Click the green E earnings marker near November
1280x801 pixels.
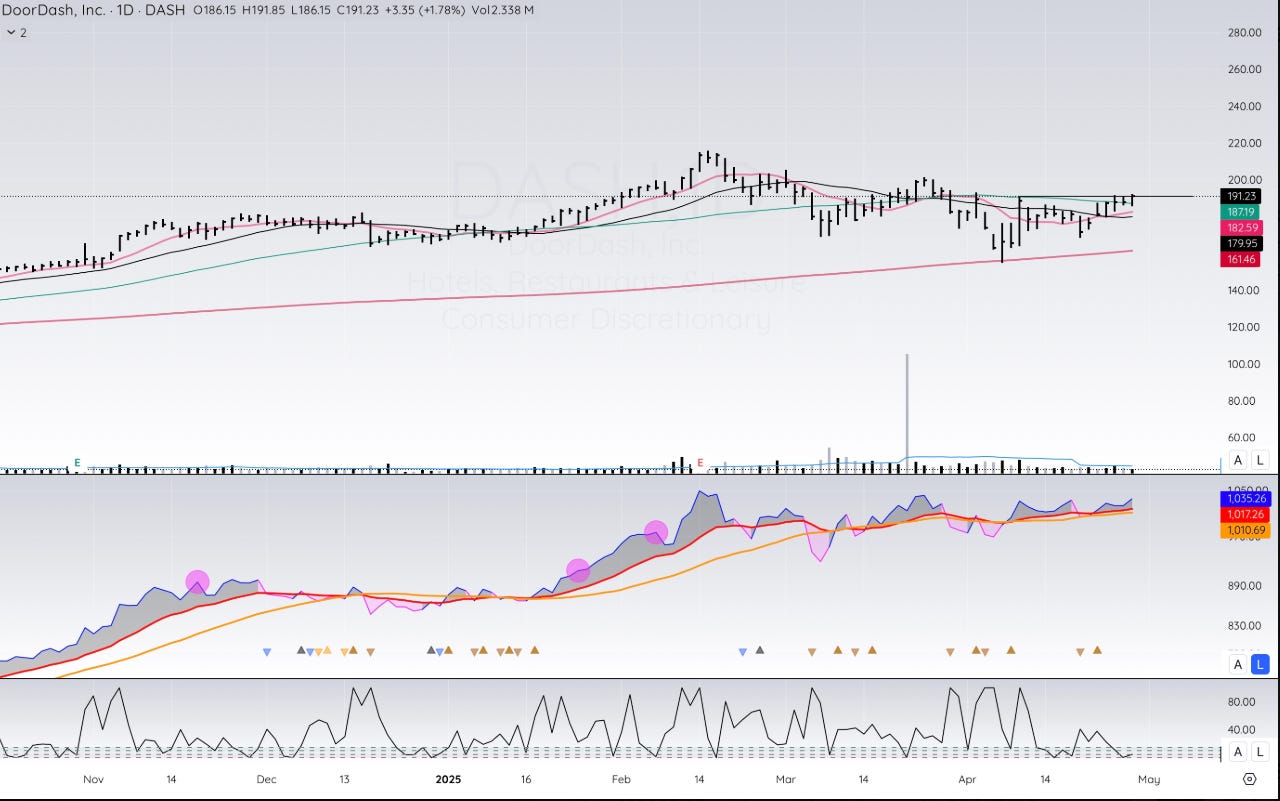point(76,462)
